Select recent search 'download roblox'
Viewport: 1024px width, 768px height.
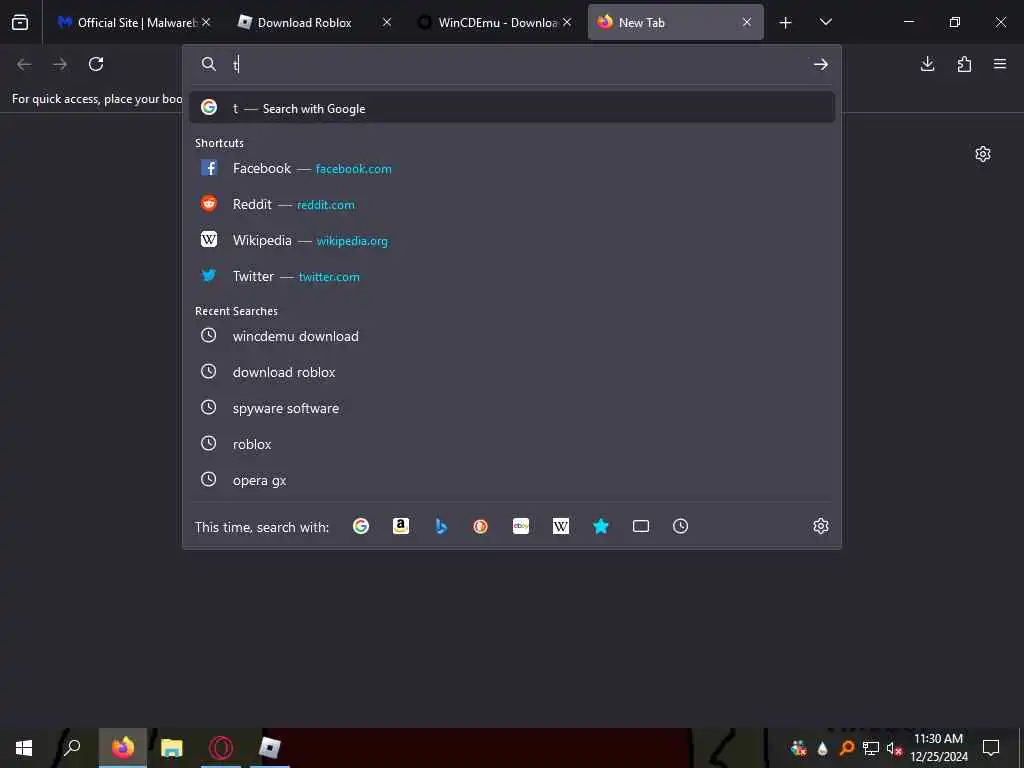[512, 372]
